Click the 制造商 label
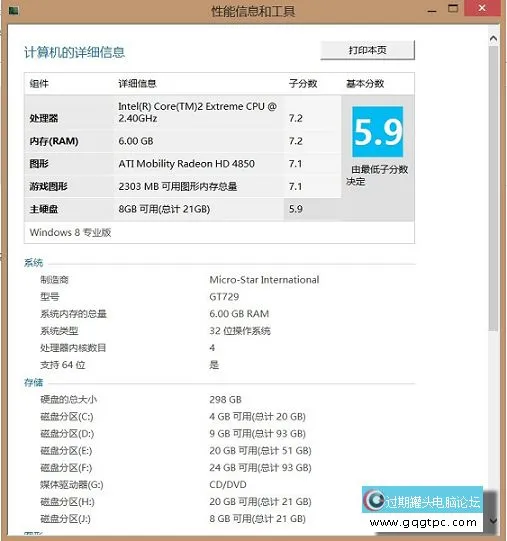Screen dimensions: 507x541 (x=54, y=280)
